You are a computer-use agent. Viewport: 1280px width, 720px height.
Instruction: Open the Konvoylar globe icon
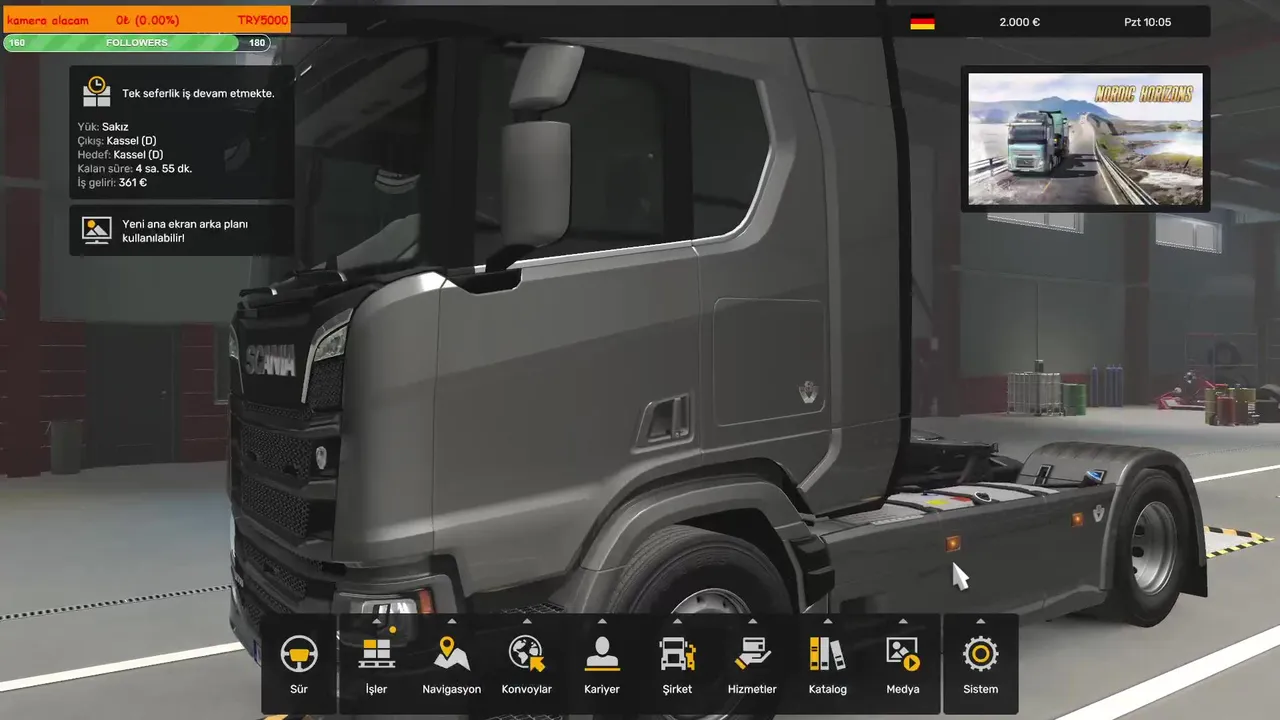pyautogui.click(x=527, y=653)
